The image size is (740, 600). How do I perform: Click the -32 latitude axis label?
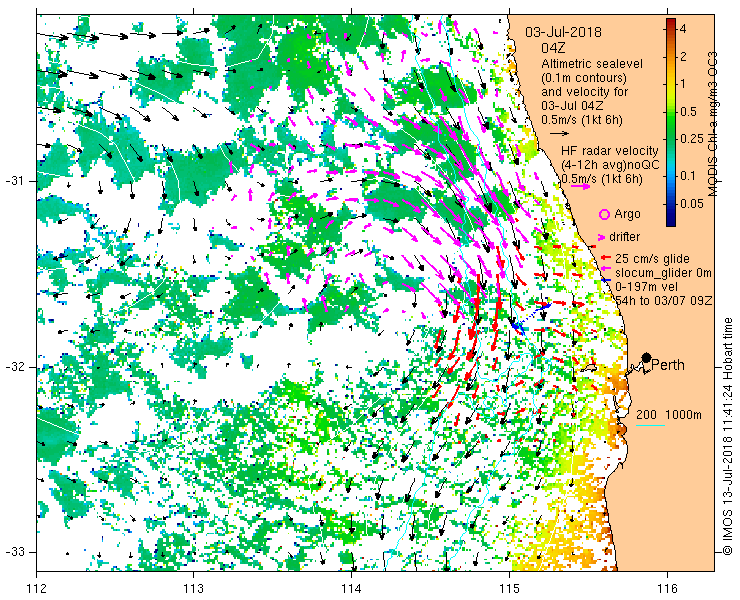pyautogui.click(x=14, y=367)
